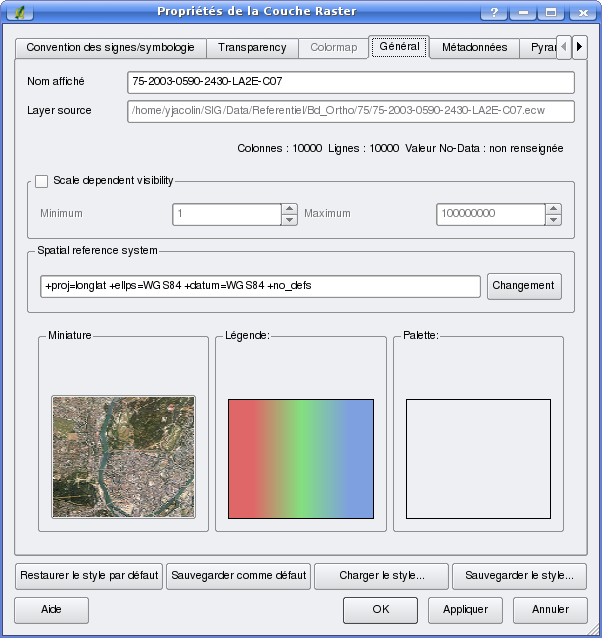The image size is (602, 638).
Task: Click the Miniature aerial thumbnail
Action: click(x=123, y=456)
